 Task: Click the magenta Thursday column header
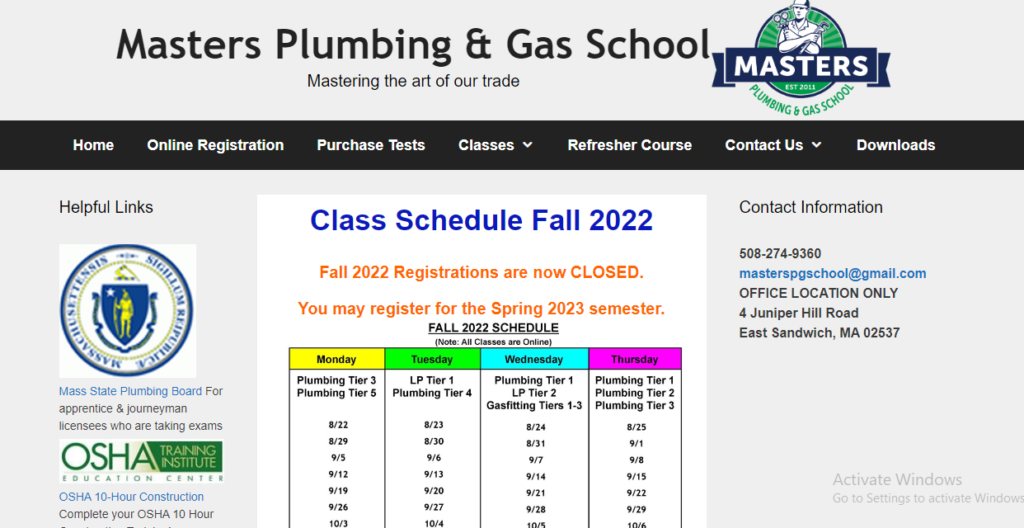[x=634, y=359]
